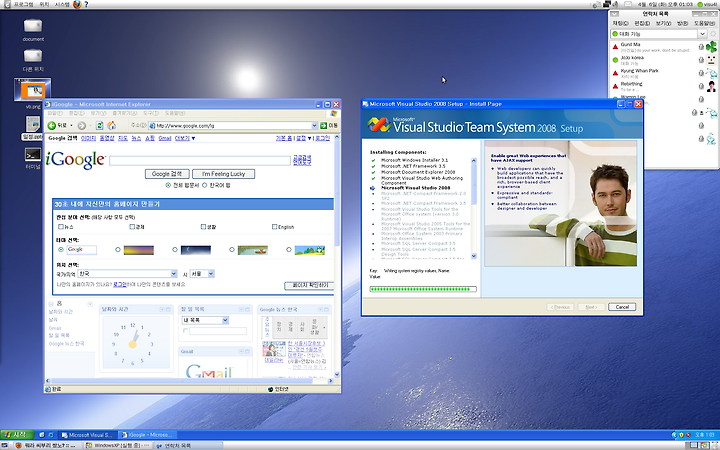Open the status dropdown in contact list window
Viewport: 720px width, 450px height.
[x=702, y=34]
